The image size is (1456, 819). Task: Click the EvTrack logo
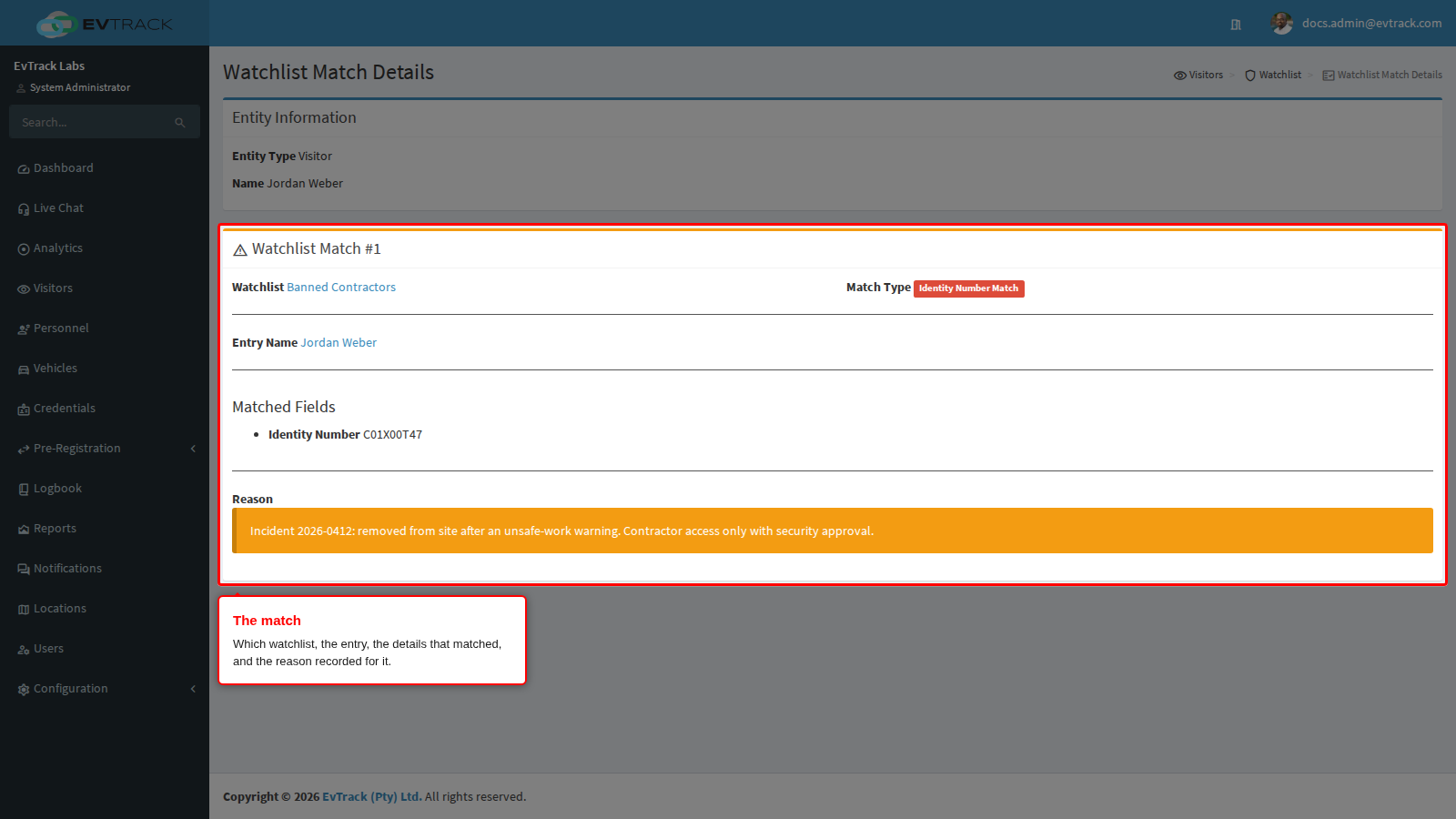point(104,24)
